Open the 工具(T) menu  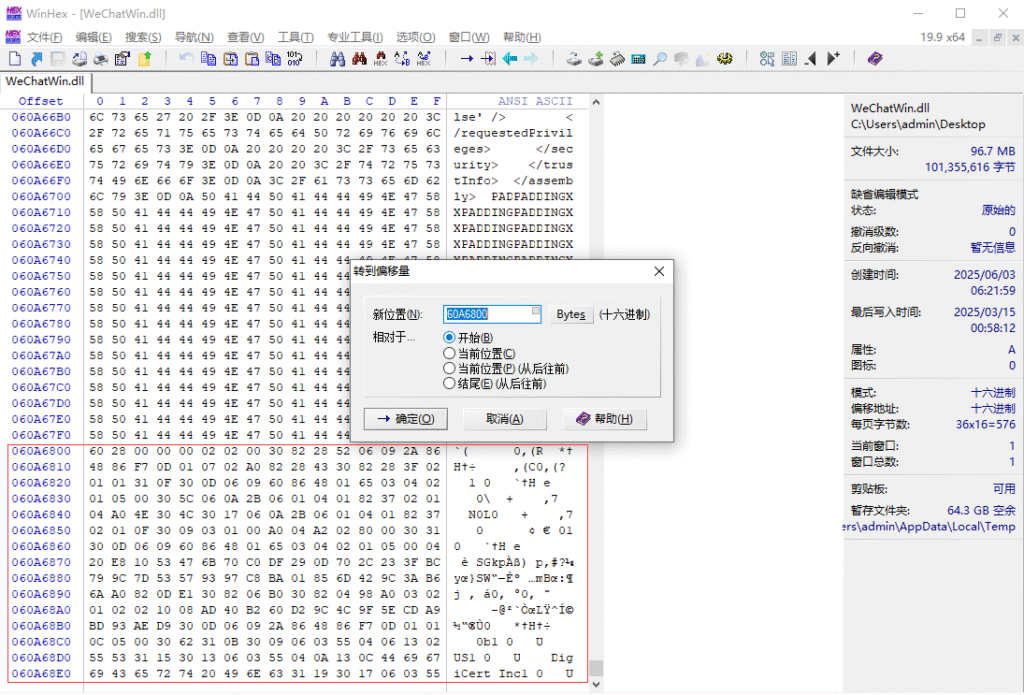click(296, 37)
